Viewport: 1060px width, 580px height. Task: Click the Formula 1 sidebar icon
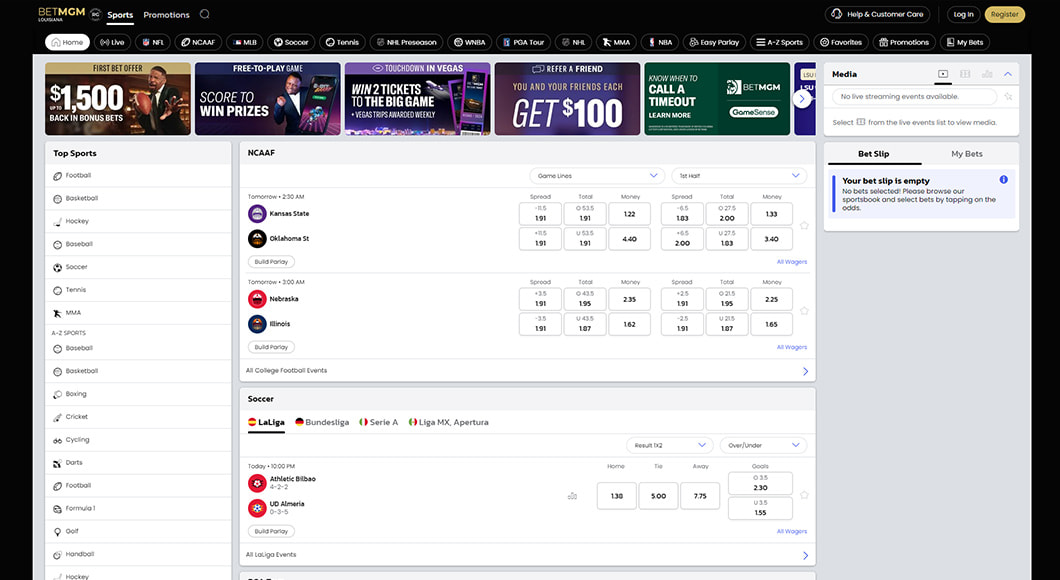click(x=57, y=508)
